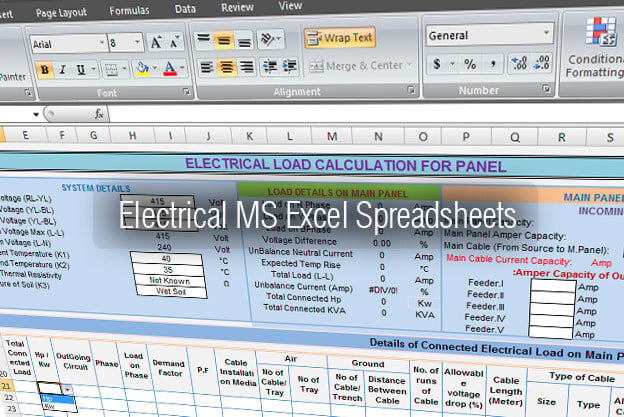
Task: Switch to the Formulas ribbon tab
Action: click(x=129, y=10)
